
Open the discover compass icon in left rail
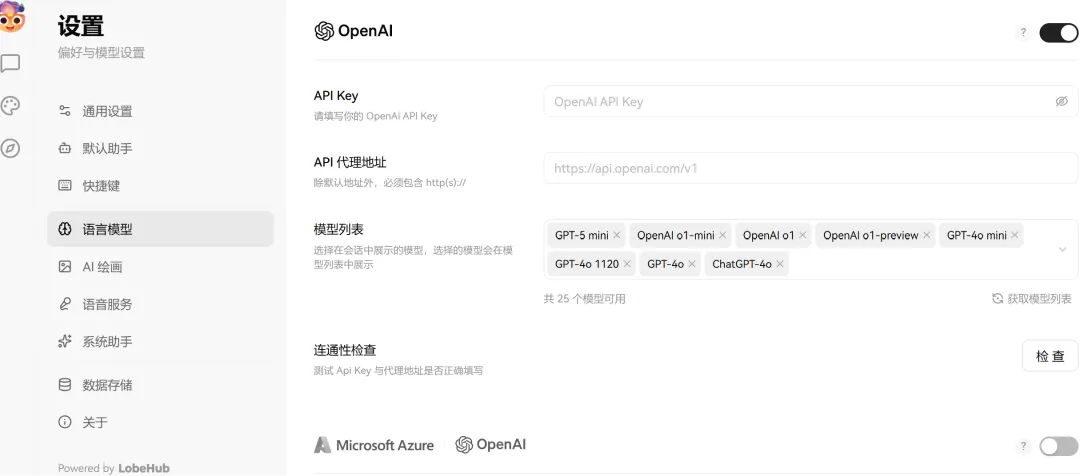pyautogui.click(x=10, y=148)
